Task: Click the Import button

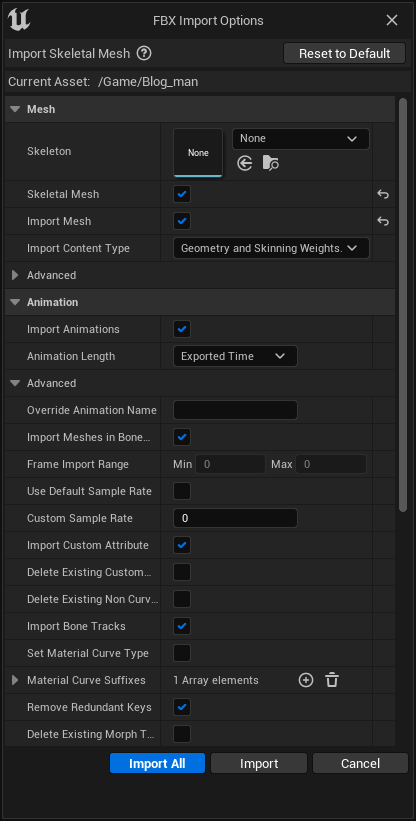Action: [x=259, y=763]
